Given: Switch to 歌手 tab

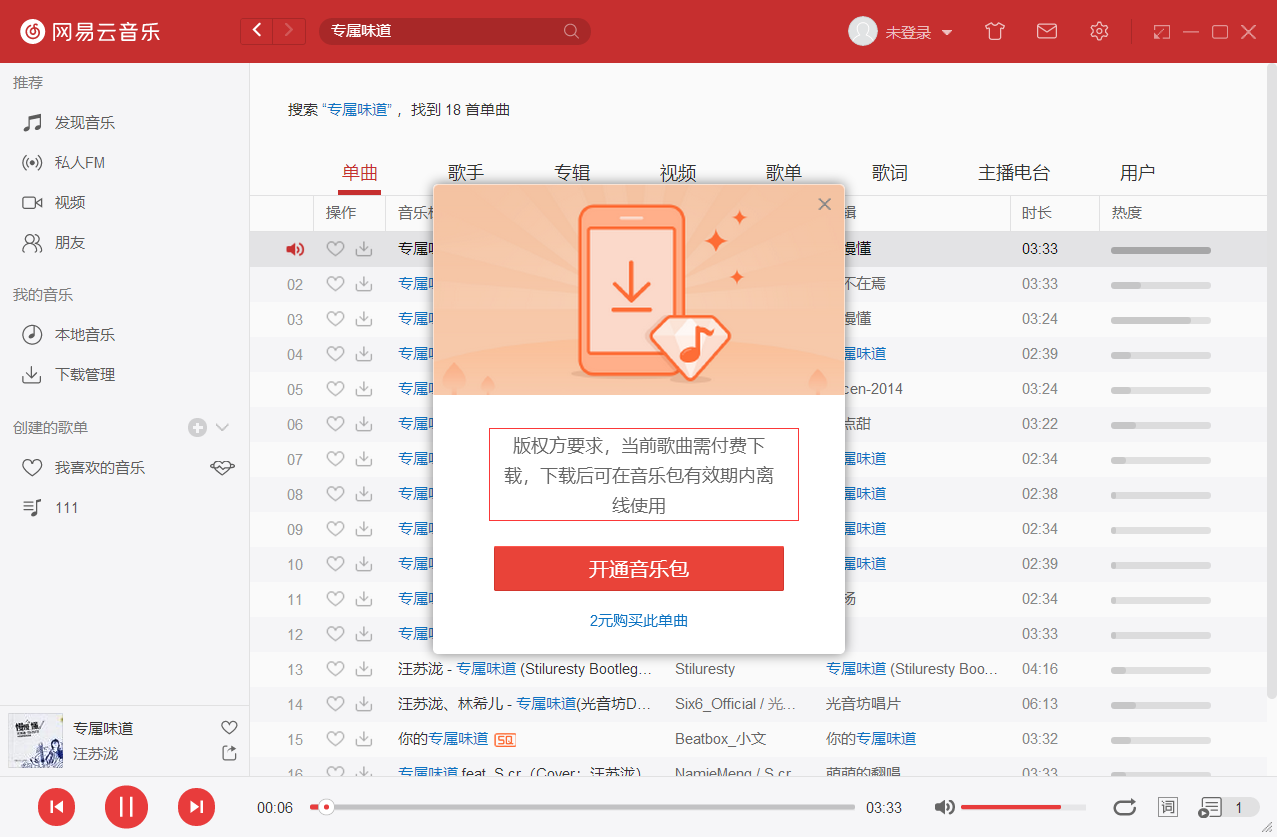Looking at the screenshot, I should (466, 173).
